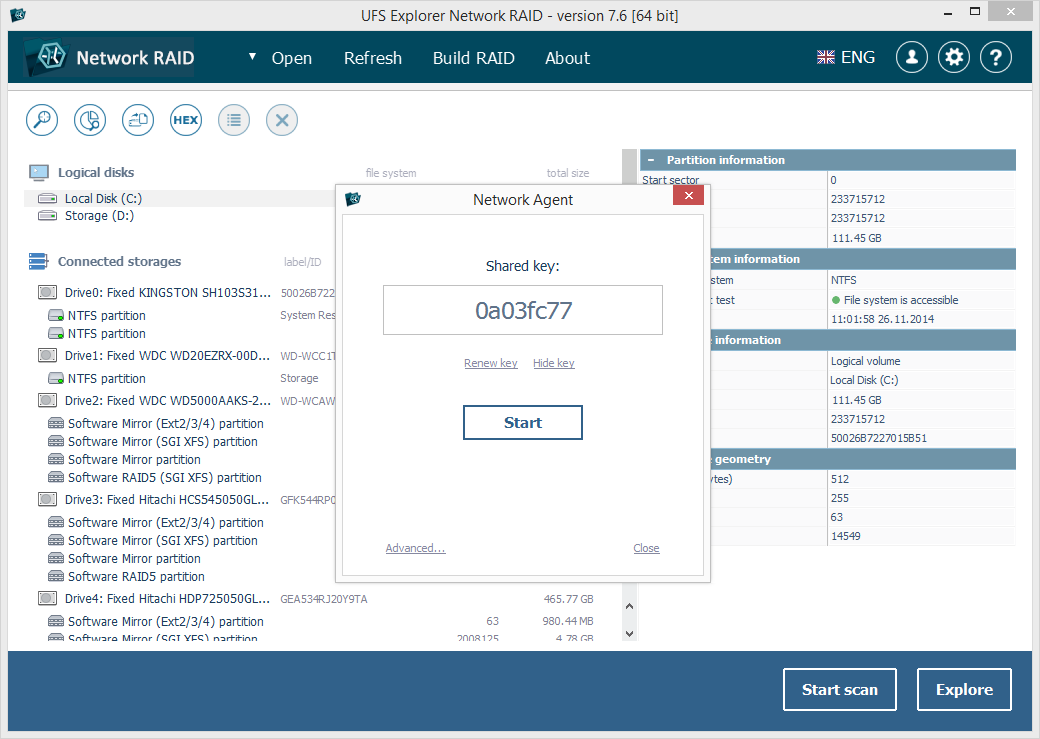The width and height of the screenshot is (1040, 739).
Task: Open the settings gear icon
Action: coord(954,58)
